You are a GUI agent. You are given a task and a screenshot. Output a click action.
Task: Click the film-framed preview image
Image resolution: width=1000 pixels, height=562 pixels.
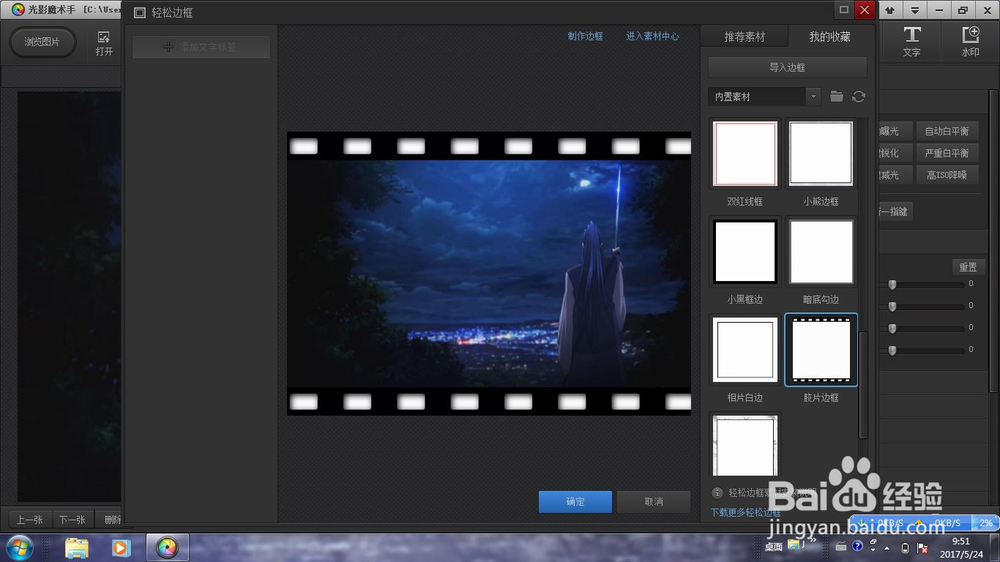click(x=489, y=274)
